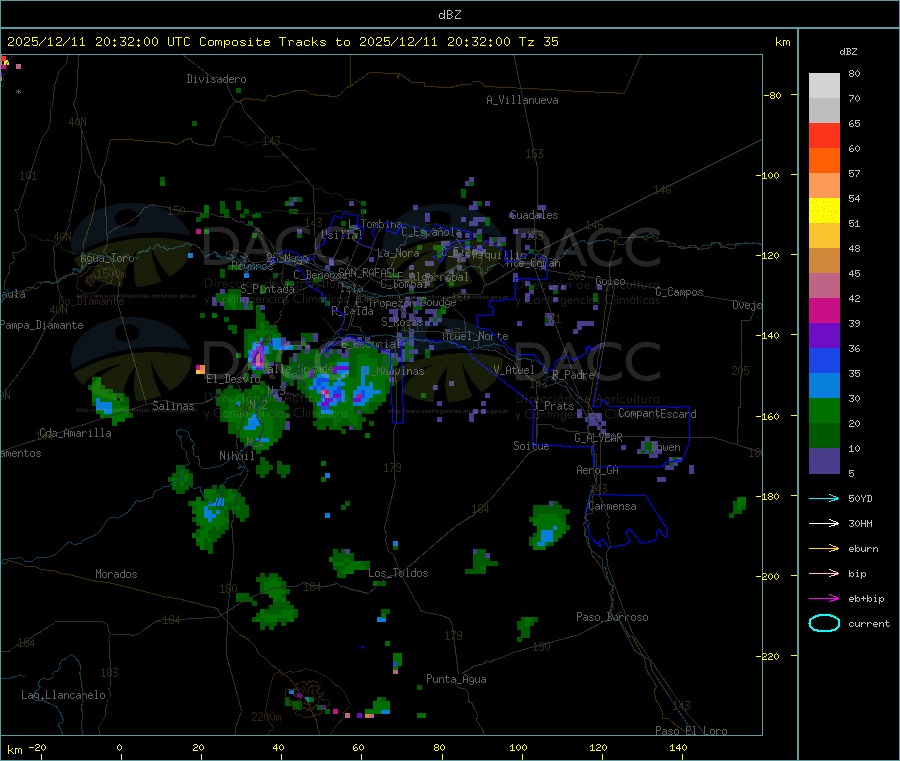Click the 'Soitue' map label
This screenshot has height=761, width=900.
(531, 446)
